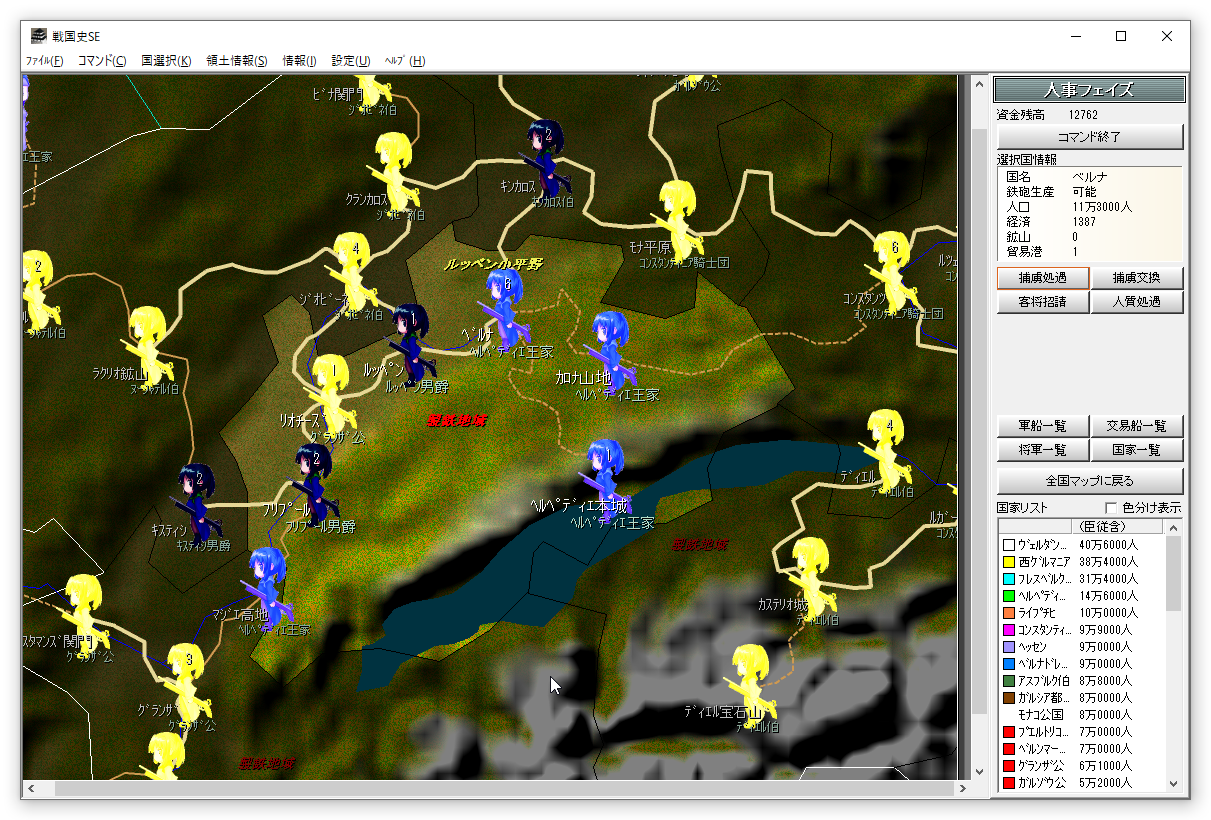Viewport: 1211px width, 820px height.
Task: Open the 将軍一覧 list button
Action: pos(1042,451)
